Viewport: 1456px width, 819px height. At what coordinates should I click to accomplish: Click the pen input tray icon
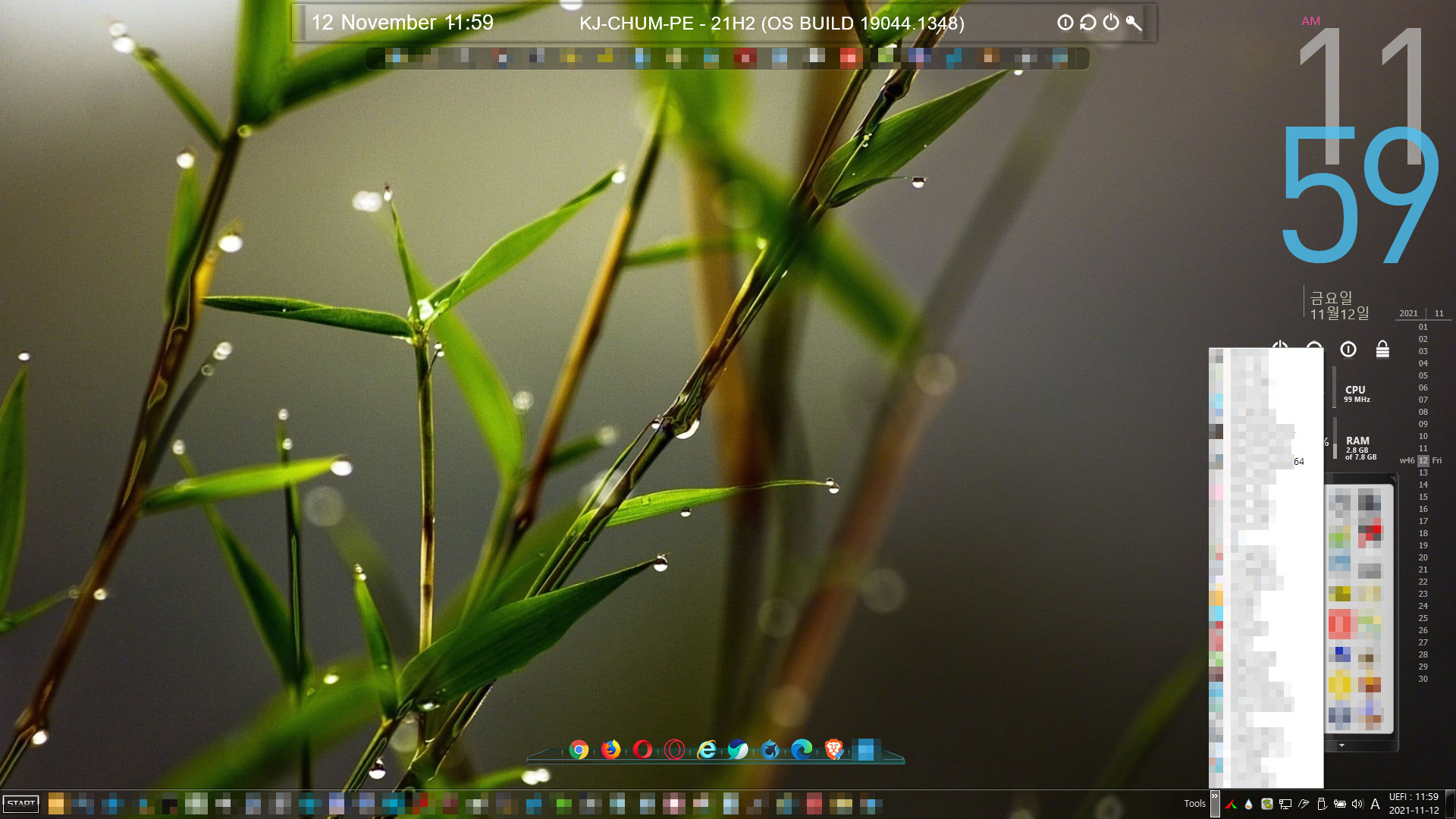pyautogui.click(x=1304, y=804)
